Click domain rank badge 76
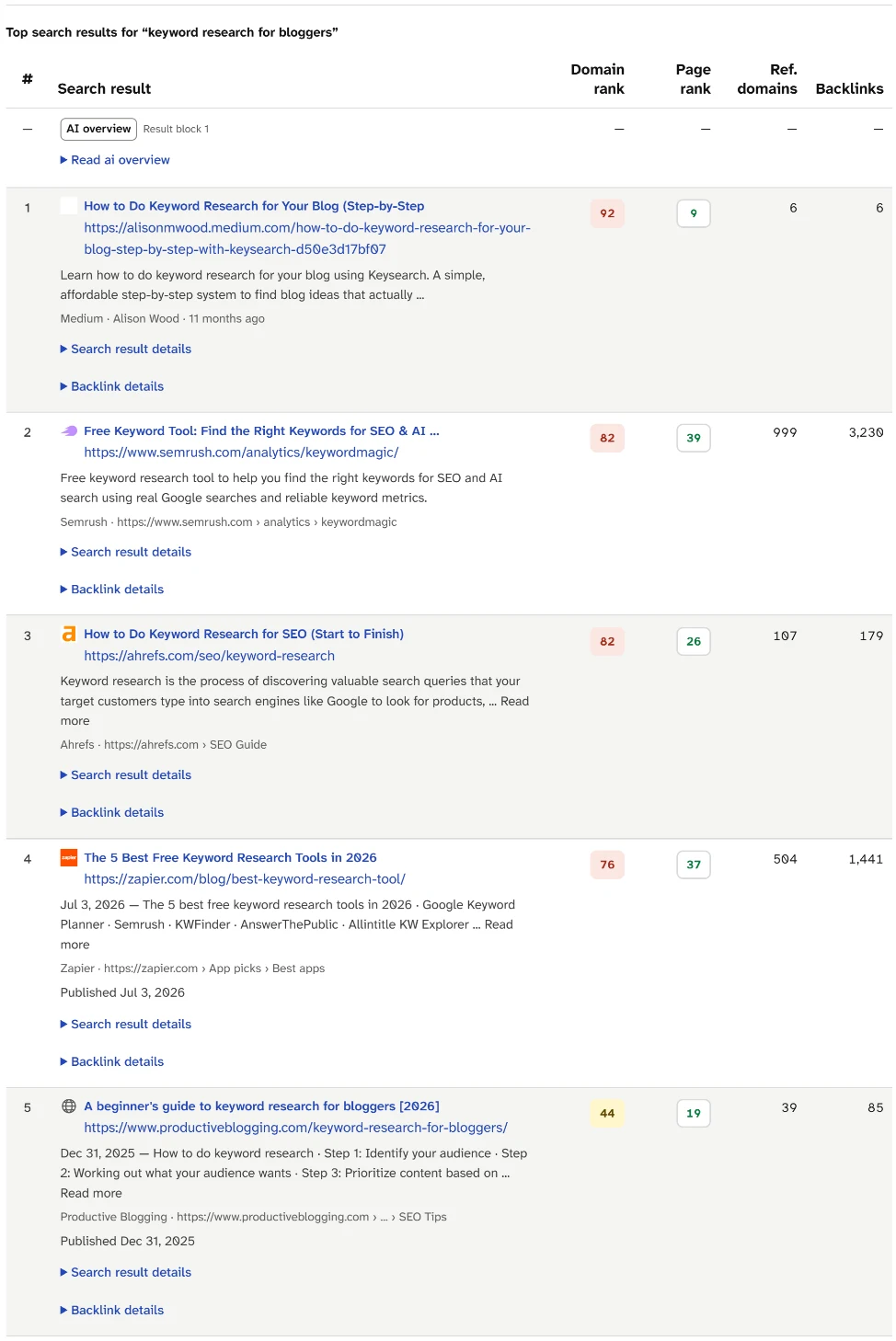Viewport: 896px width, 1341px height. click(607, 865)
